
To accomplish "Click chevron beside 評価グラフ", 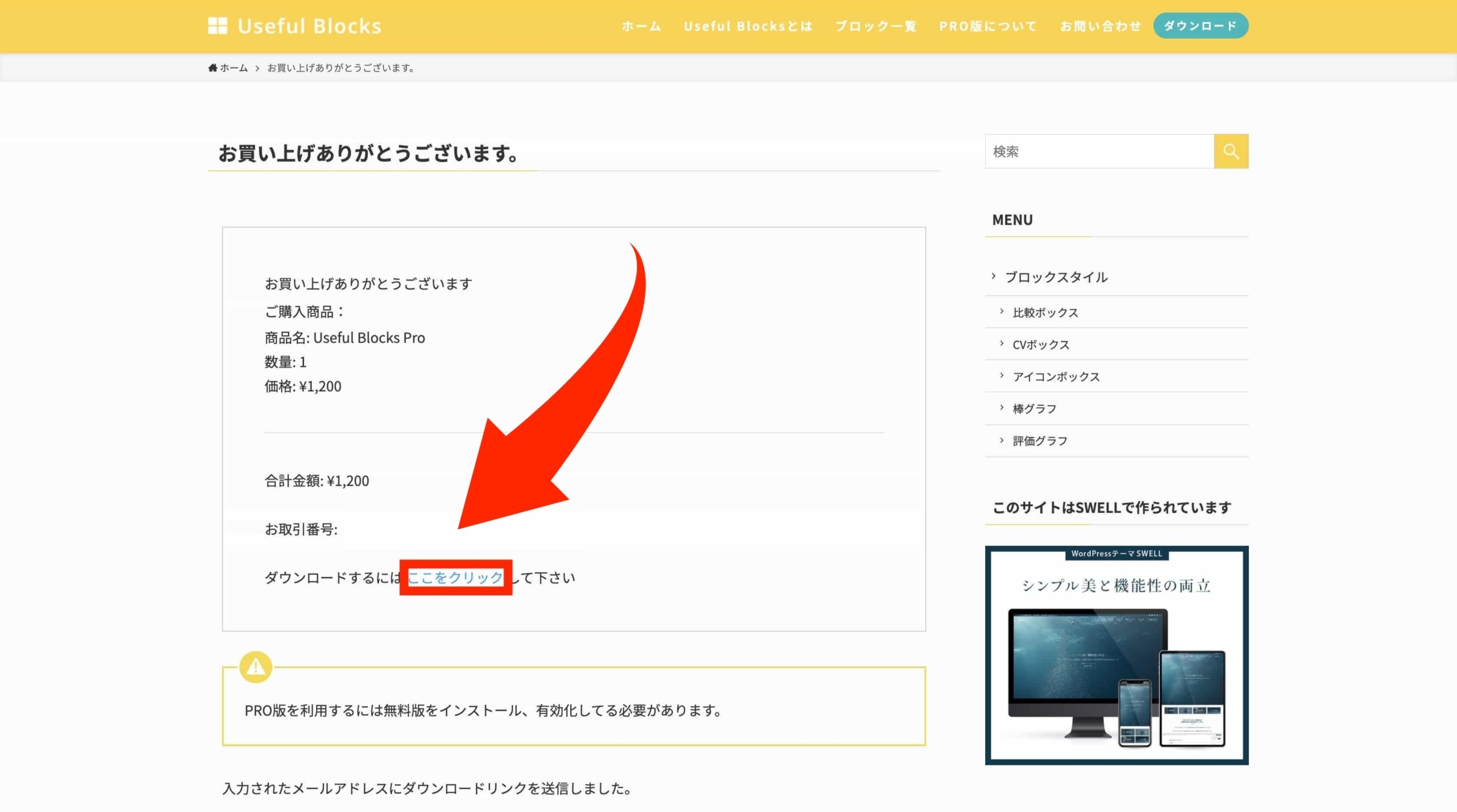I will pos(1002,440).
